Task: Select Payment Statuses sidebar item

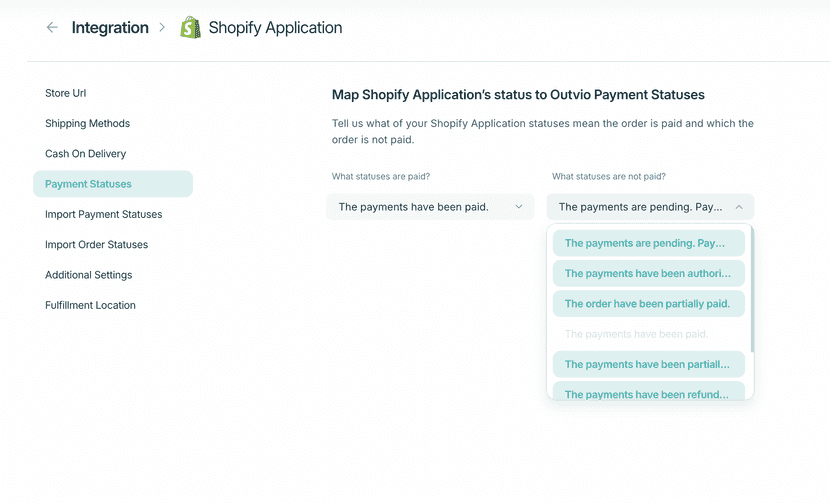Action: pyautogui.click(x=112, y=184)
